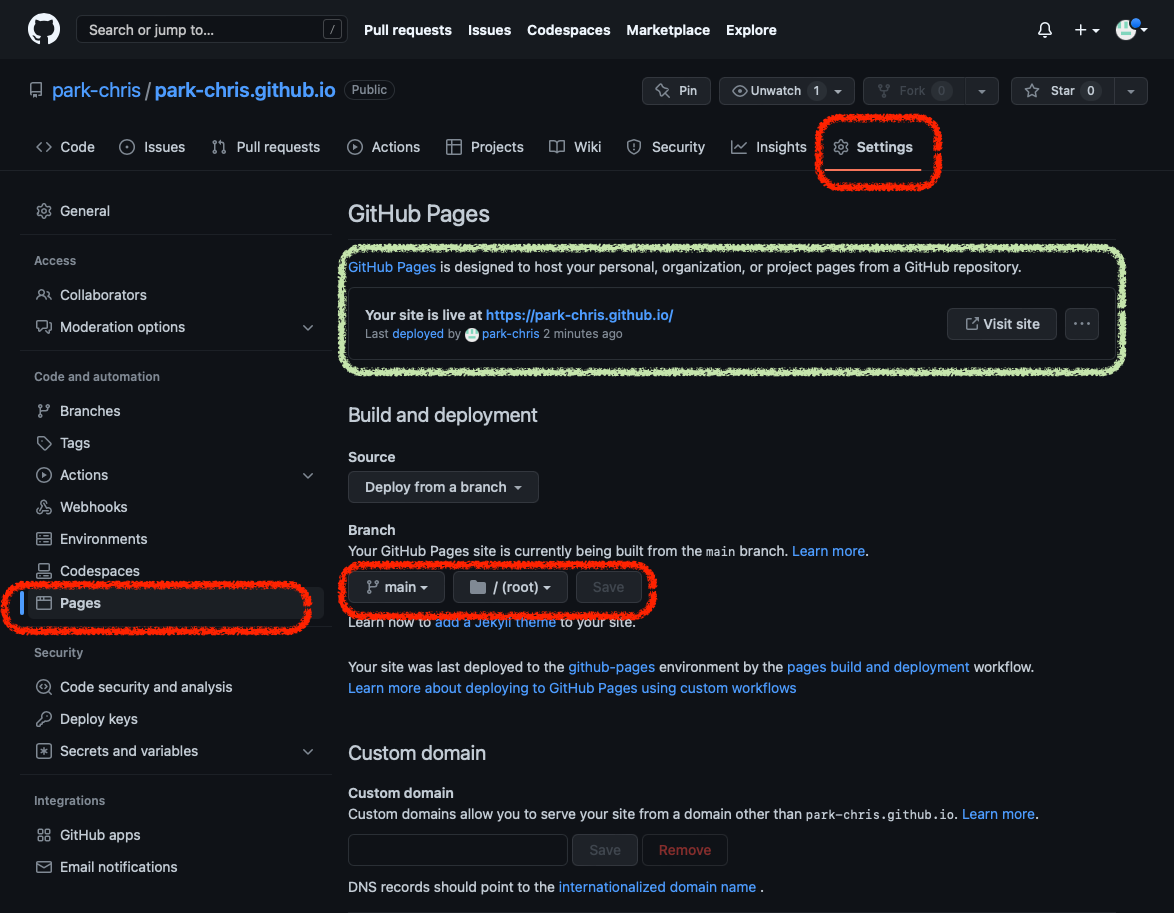Click the park-chris.github.io repository link
Screen dimensions: 1174x913
245,90
